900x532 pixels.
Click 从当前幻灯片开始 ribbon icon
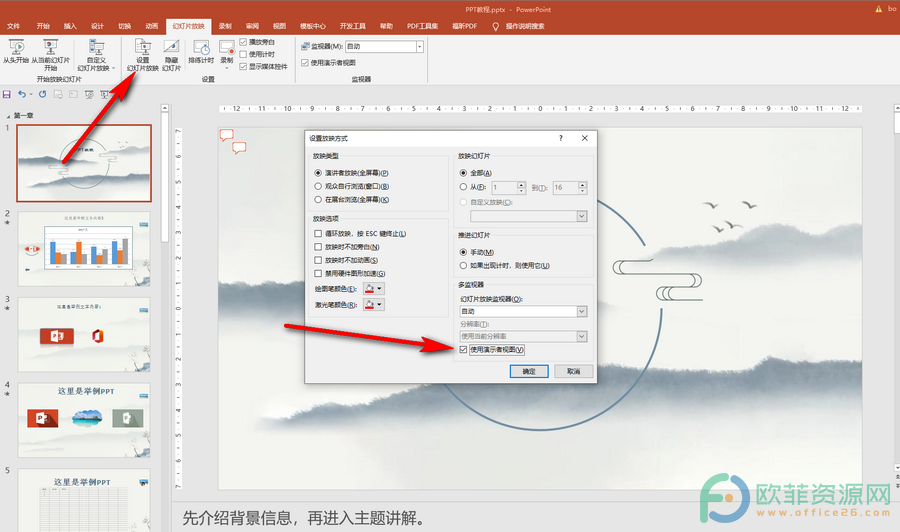click(51, 47)
